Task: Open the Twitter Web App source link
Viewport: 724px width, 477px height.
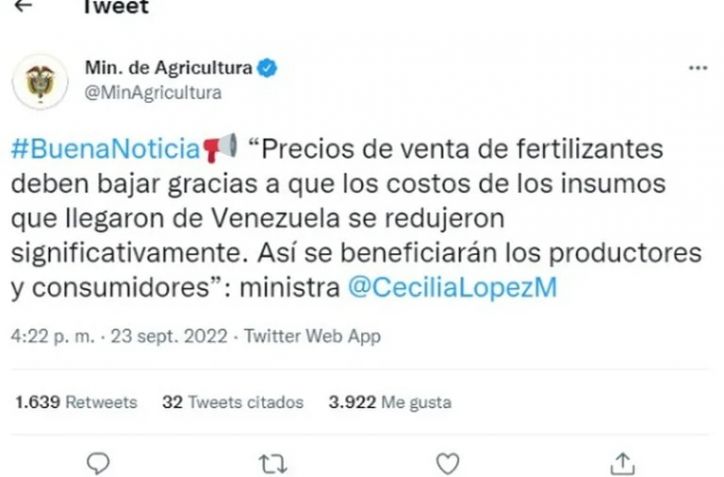Action: (313, 336)
